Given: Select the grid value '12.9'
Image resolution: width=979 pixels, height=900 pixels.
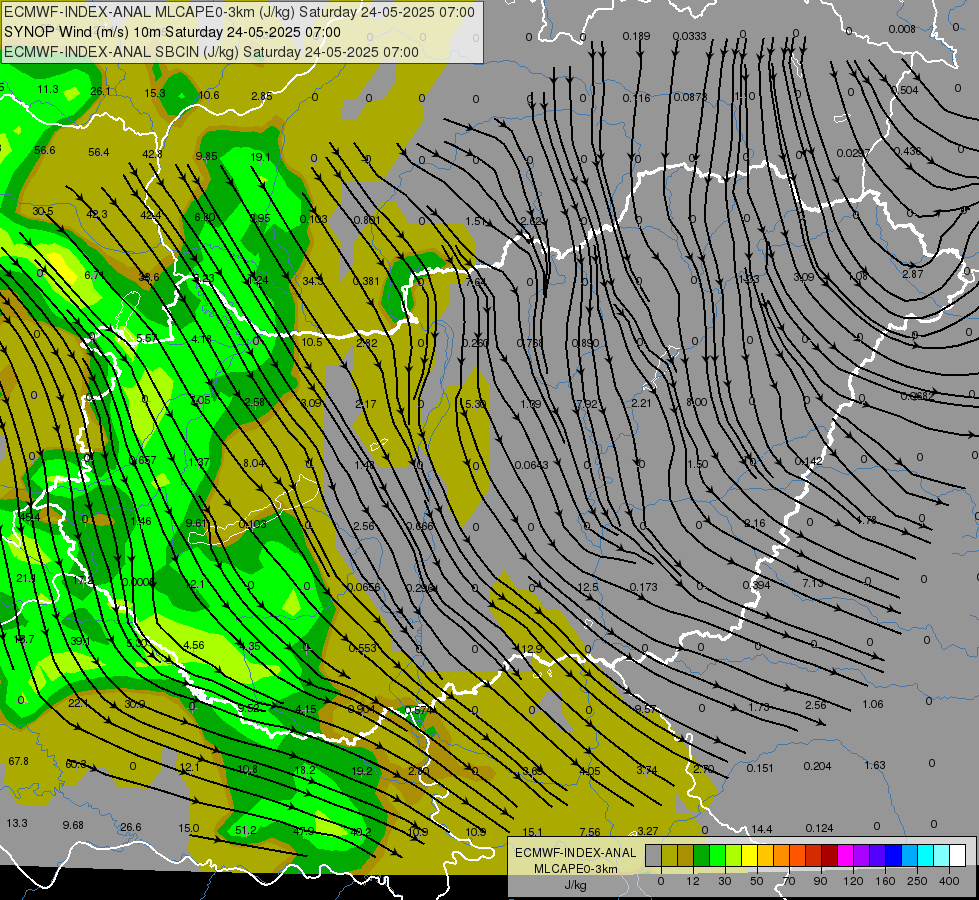Looking at the screenshot, I should tap(531, 650).
